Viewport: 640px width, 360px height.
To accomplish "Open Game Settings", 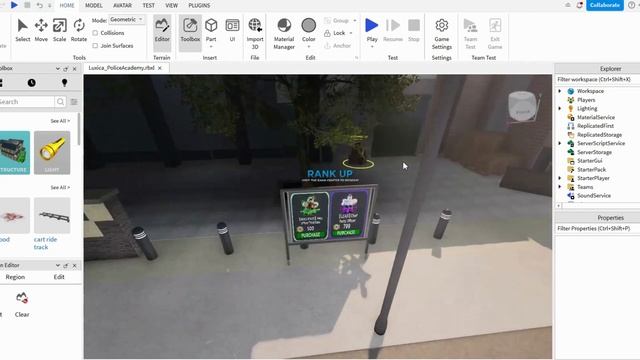I will point(442,33).
